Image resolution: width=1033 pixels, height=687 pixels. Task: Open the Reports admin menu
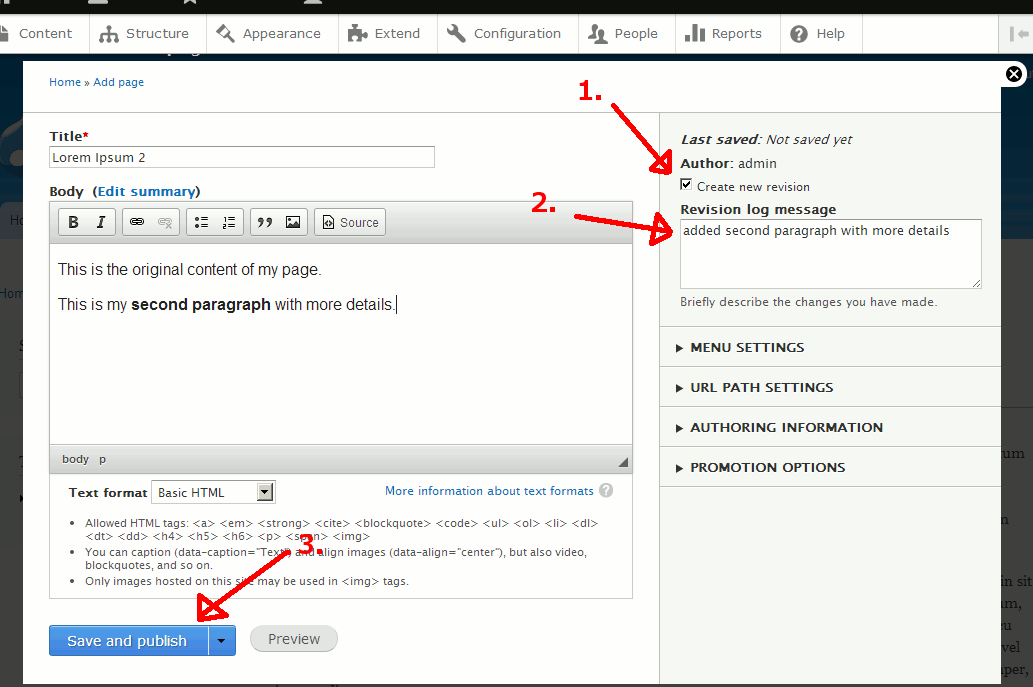727,34
